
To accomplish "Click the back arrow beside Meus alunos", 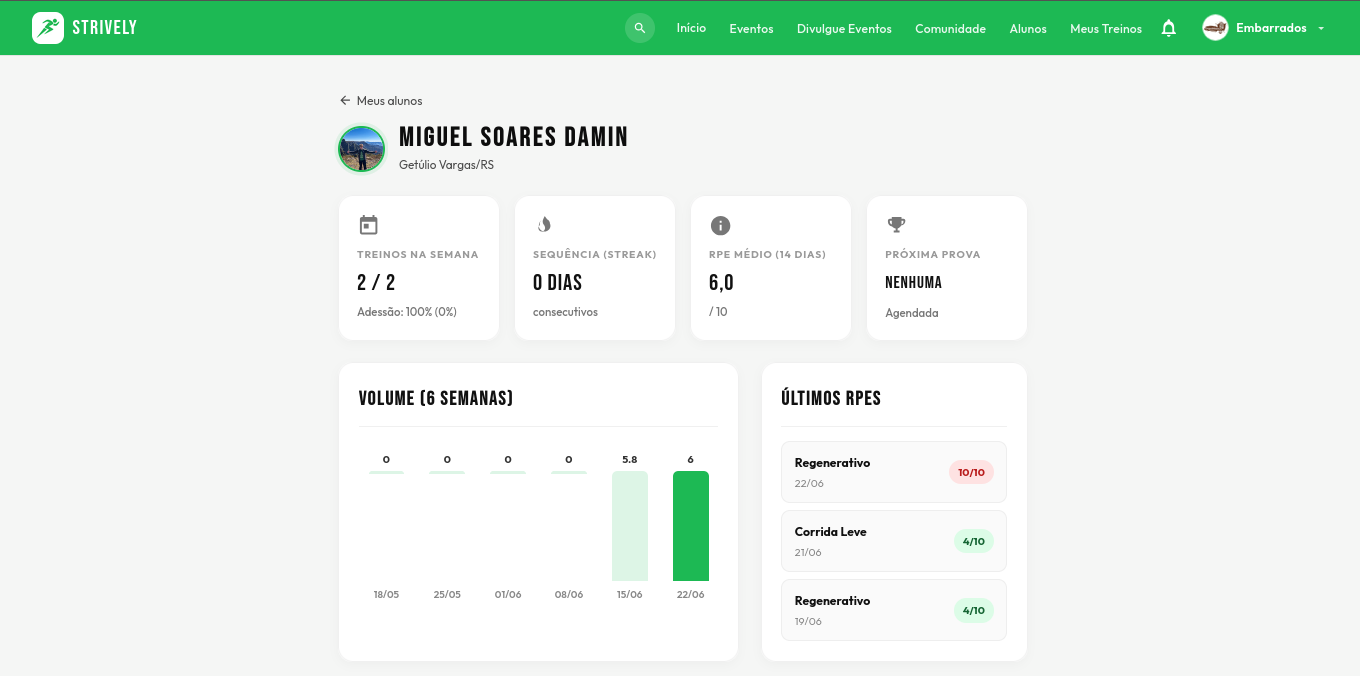I will coord(345,100).
